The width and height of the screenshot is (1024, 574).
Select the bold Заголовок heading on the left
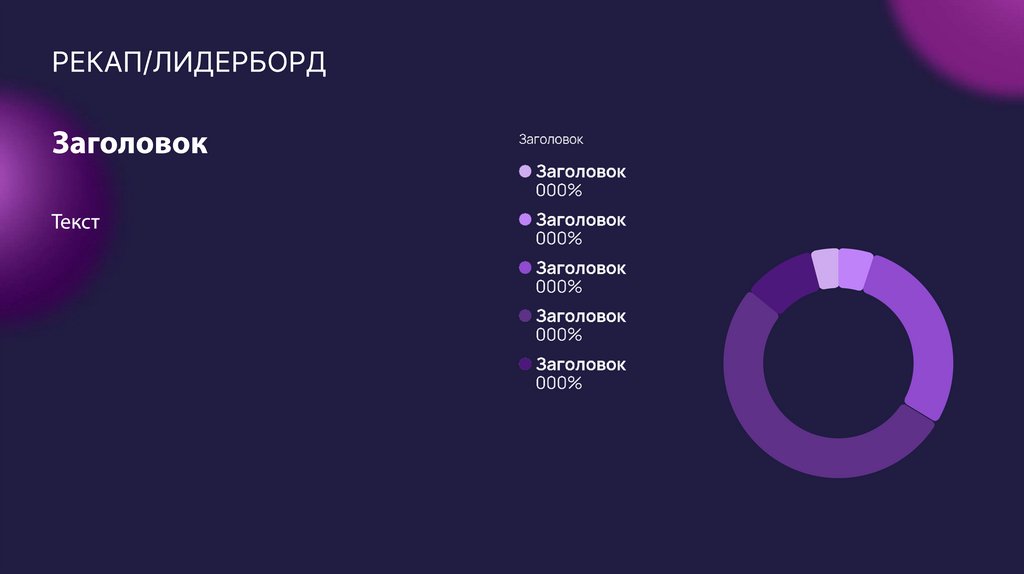coord(130,143)
